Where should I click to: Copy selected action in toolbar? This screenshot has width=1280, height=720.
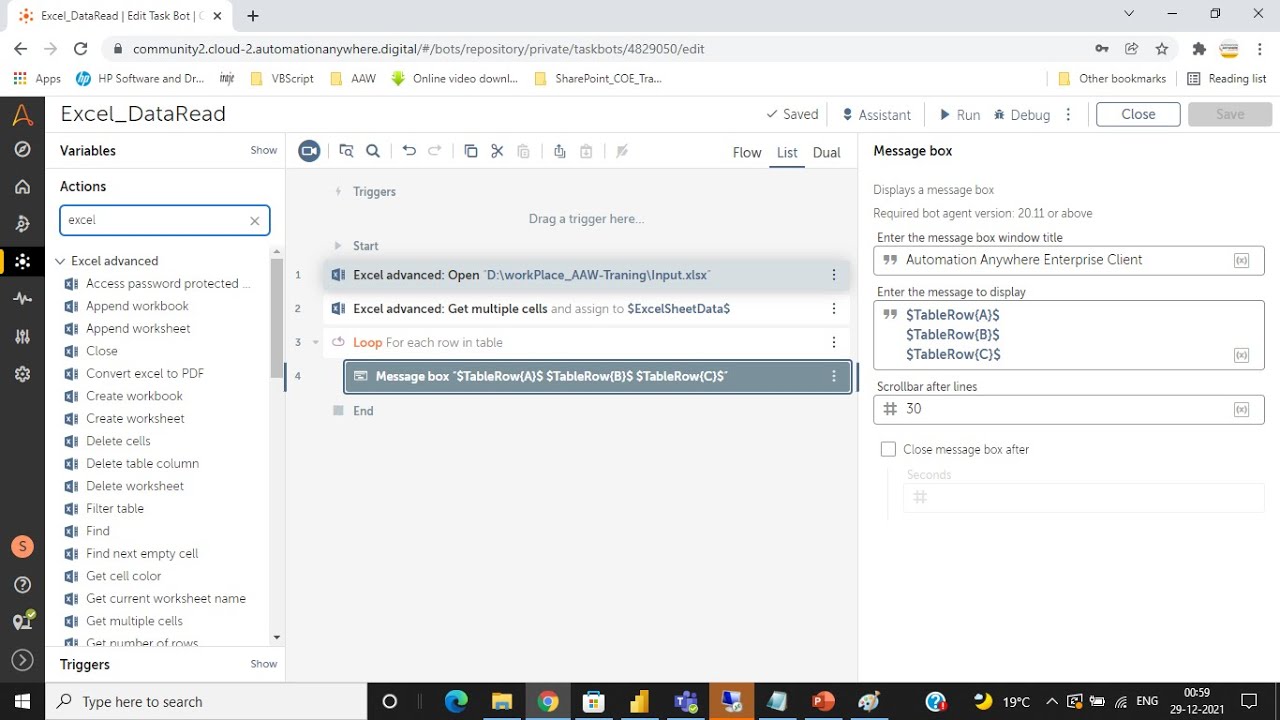click(471, 151)
